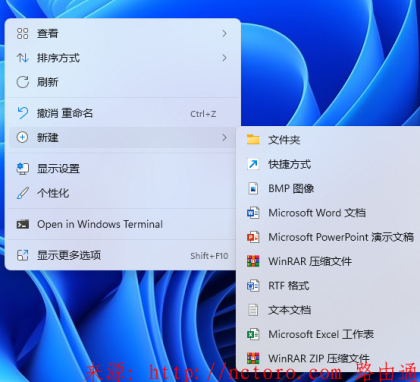Click the BMP image file icon
The width and height of the screenshot is (420, 382).
[x=253, y=188]
